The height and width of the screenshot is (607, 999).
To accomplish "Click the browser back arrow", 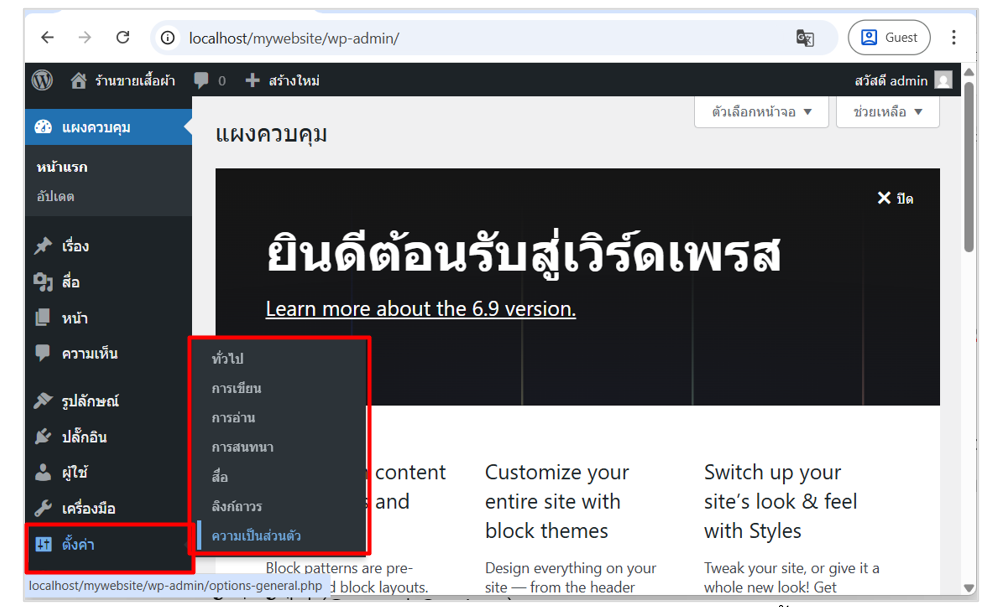I will [x=47, y=38].
